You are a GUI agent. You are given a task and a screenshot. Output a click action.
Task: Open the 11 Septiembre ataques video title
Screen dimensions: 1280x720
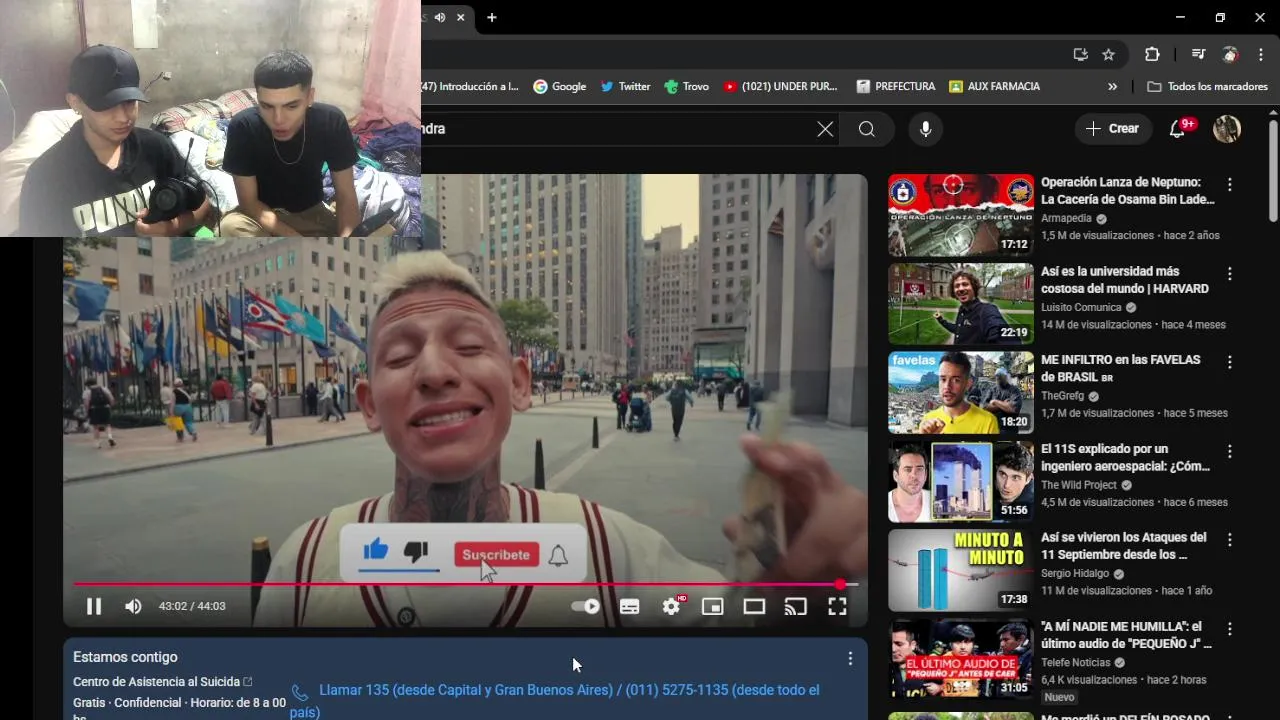pos(1124,546)
